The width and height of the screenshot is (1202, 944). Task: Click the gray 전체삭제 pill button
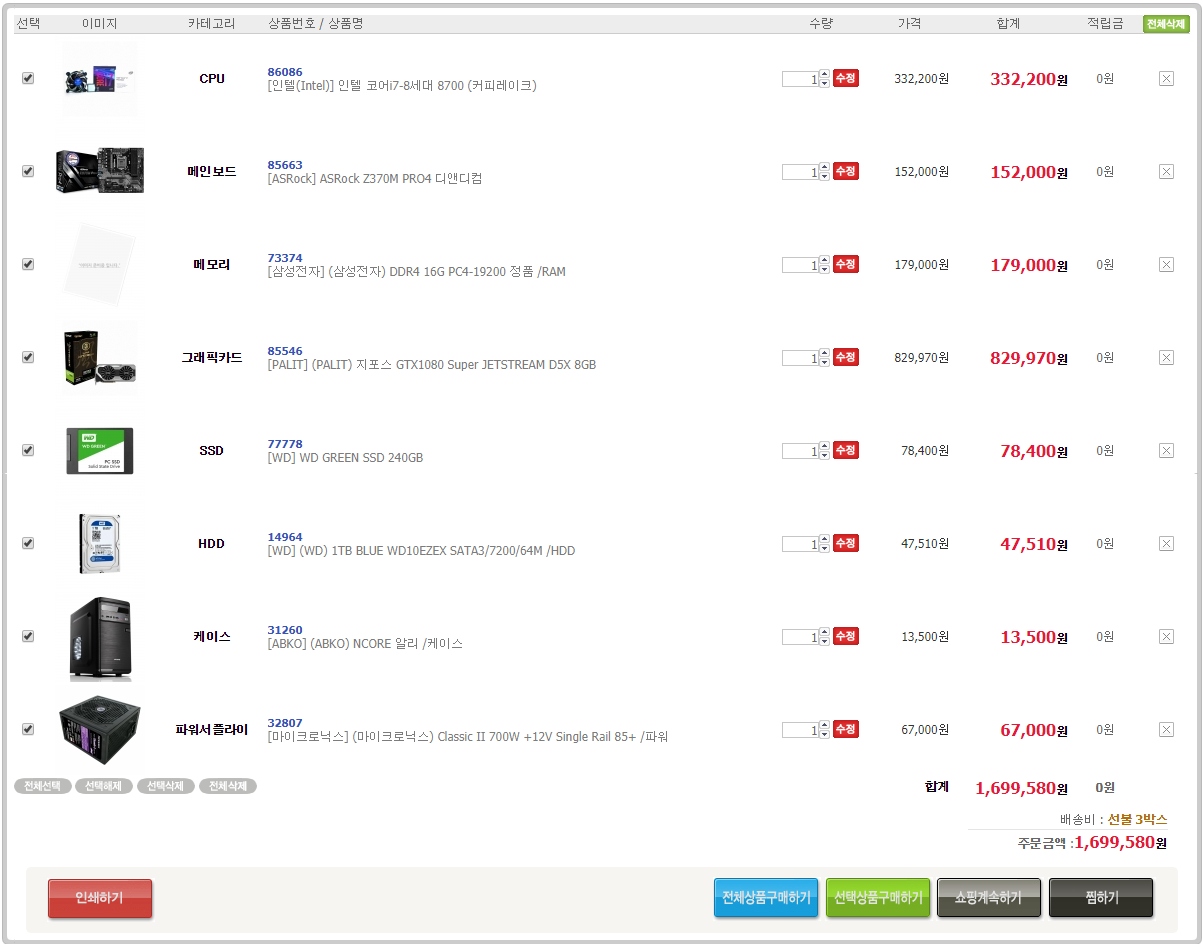(x=228, y=786)
